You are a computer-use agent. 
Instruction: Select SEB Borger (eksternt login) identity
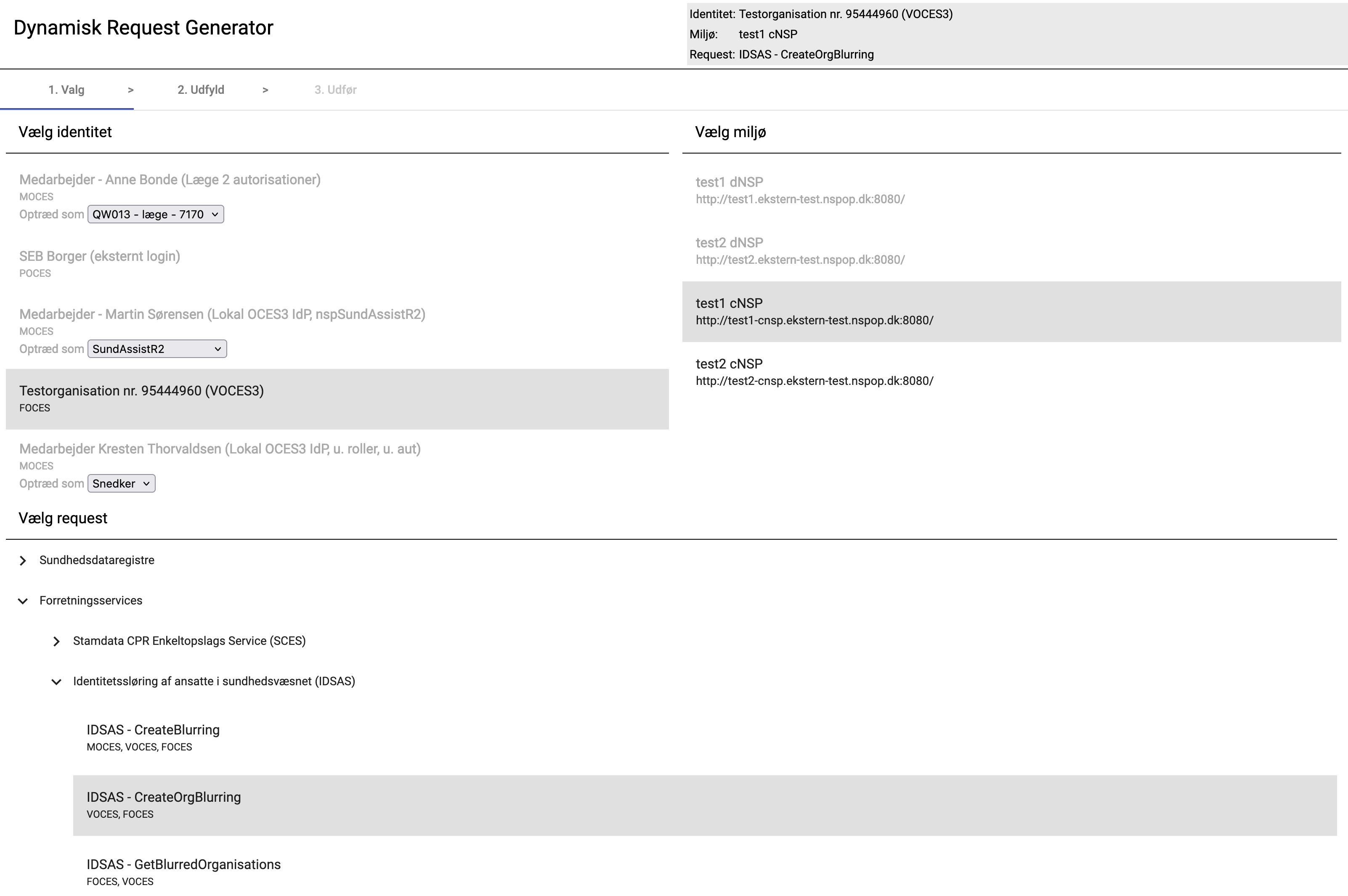click(100, 257)
